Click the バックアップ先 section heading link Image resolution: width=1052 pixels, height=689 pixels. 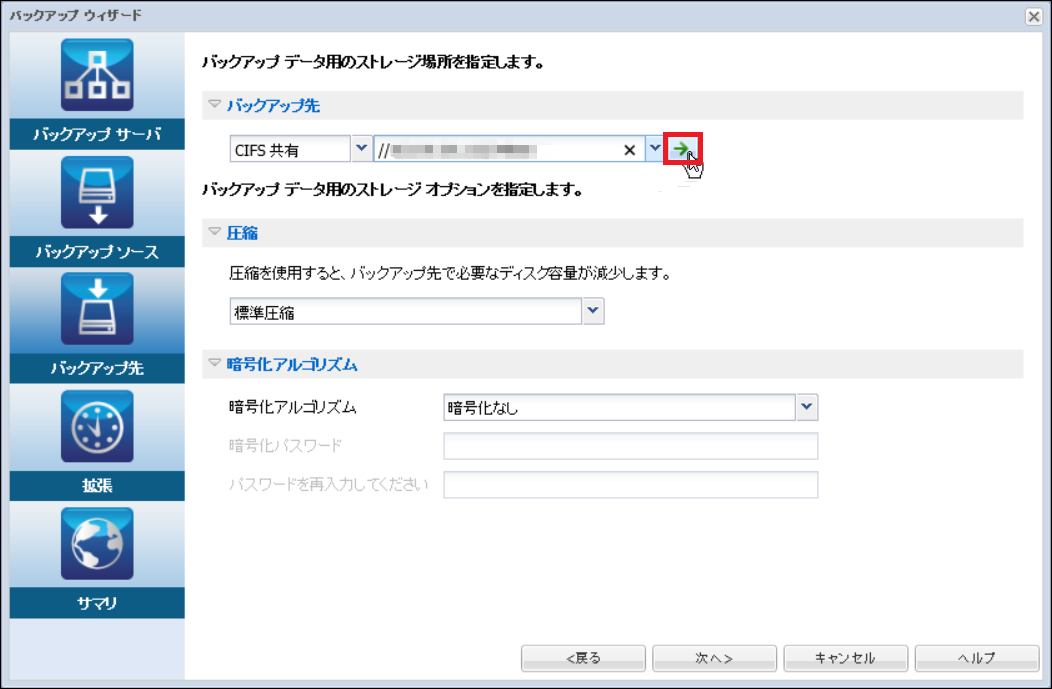[x=273, y=105]
